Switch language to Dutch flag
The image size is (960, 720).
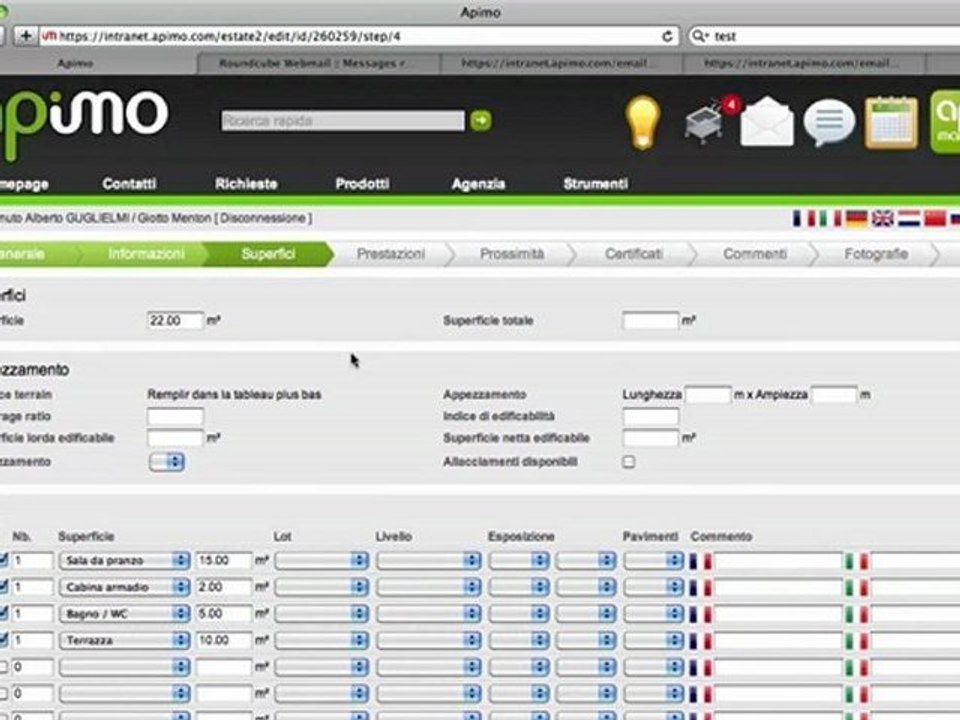pyautogui.click(x=909, y=218)
